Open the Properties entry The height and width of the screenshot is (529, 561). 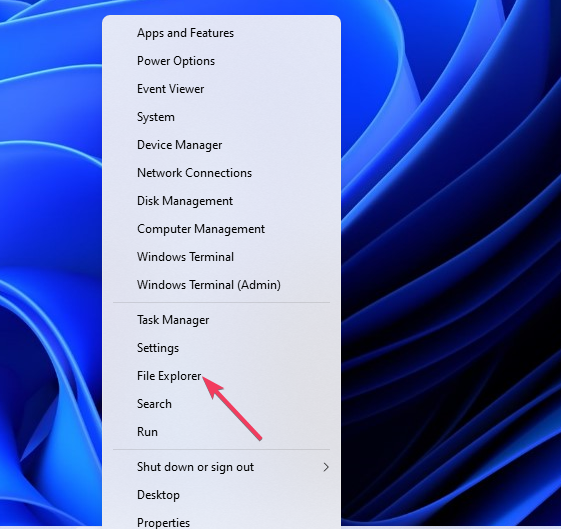click(x=163, y=523)
